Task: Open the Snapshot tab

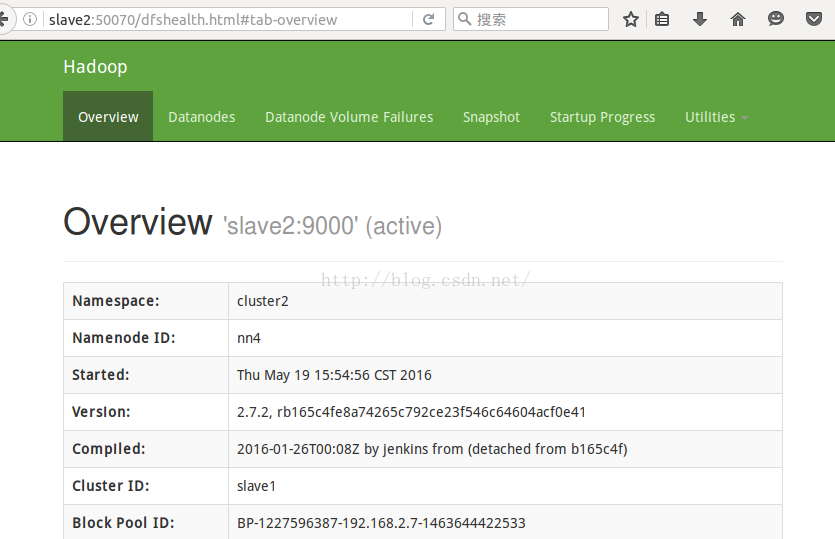Action: click(491, 117)
